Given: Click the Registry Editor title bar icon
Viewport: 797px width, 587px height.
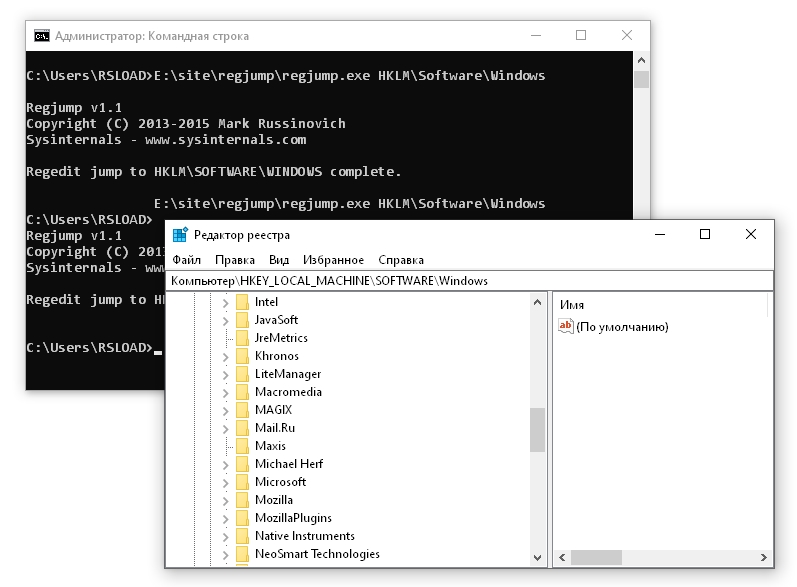Looking at the screenshot, I should click(x=180, y=234).
